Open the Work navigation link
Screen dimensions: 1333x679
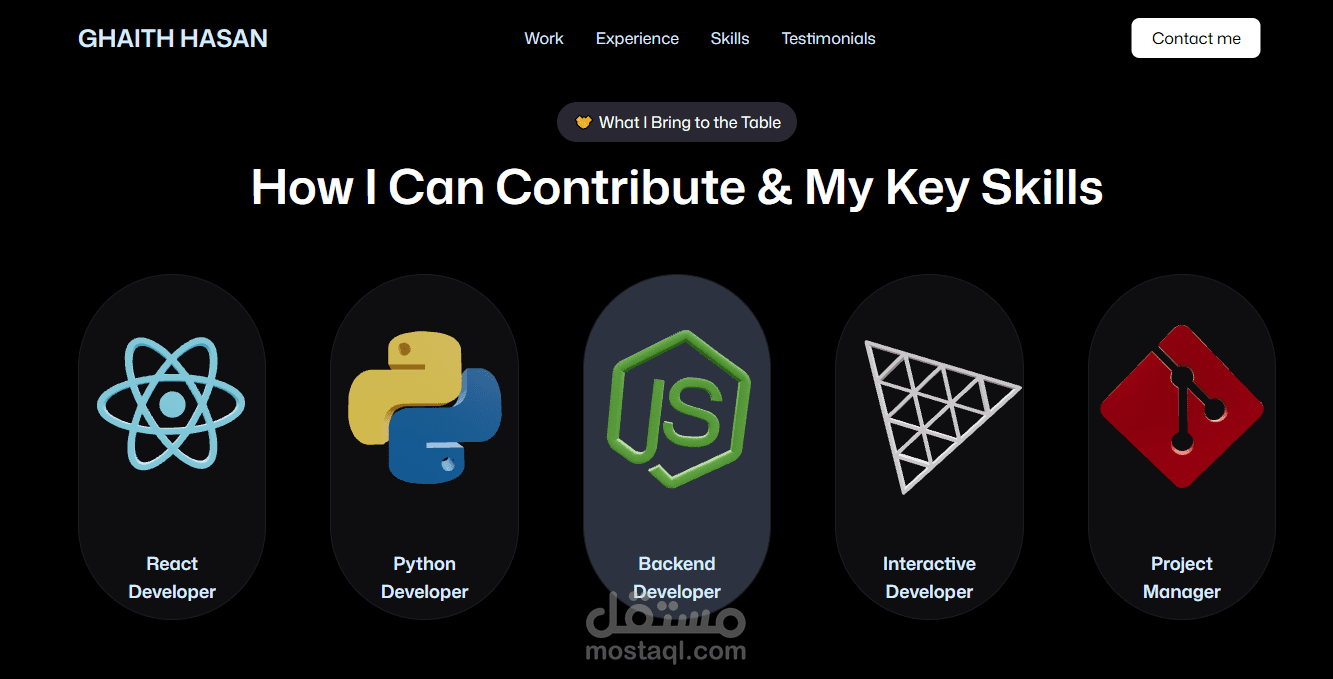click(544, 38)
